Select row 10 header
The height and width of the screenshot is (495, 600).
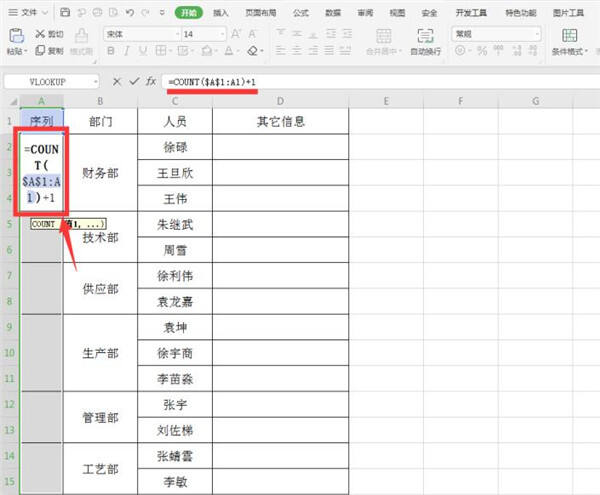9,353
